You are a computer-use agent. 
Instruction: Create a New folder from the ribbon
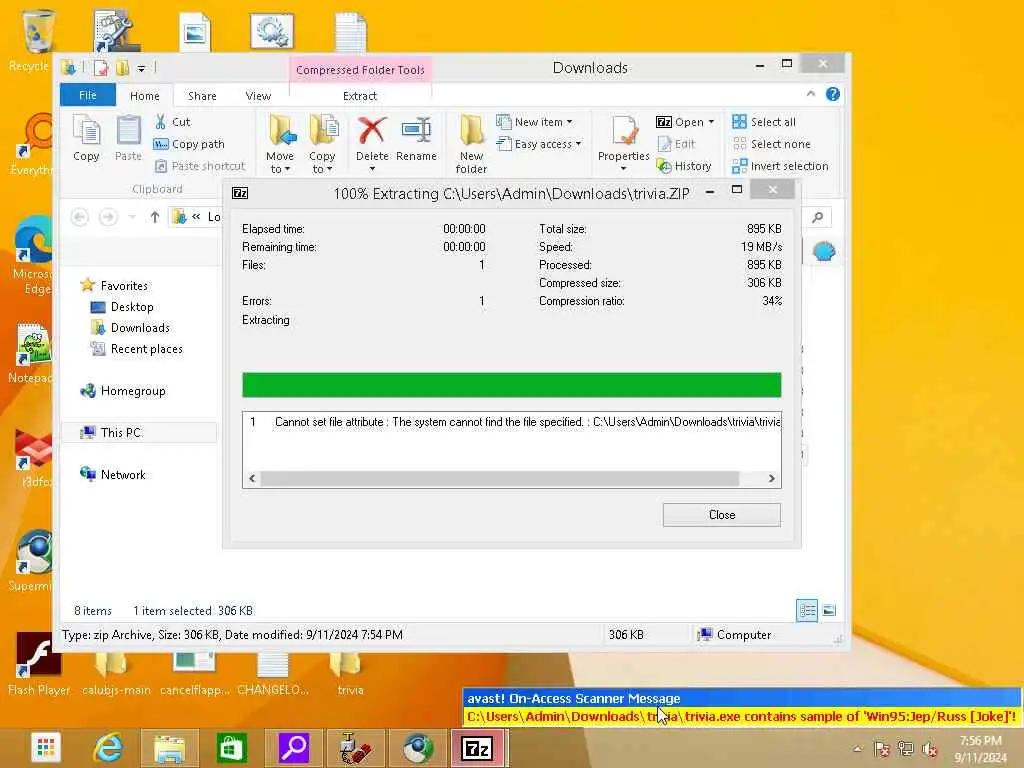pos(472,144)
